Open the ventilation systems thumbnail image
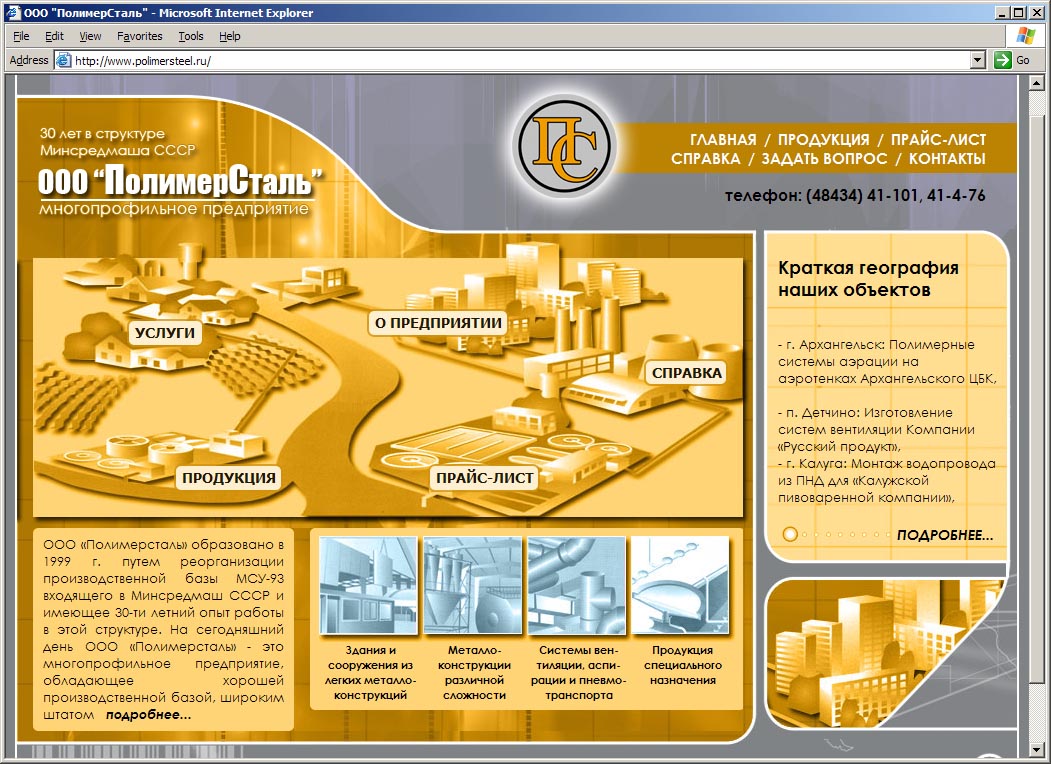This screenshot has width=1051, height=764. [576, 585]
